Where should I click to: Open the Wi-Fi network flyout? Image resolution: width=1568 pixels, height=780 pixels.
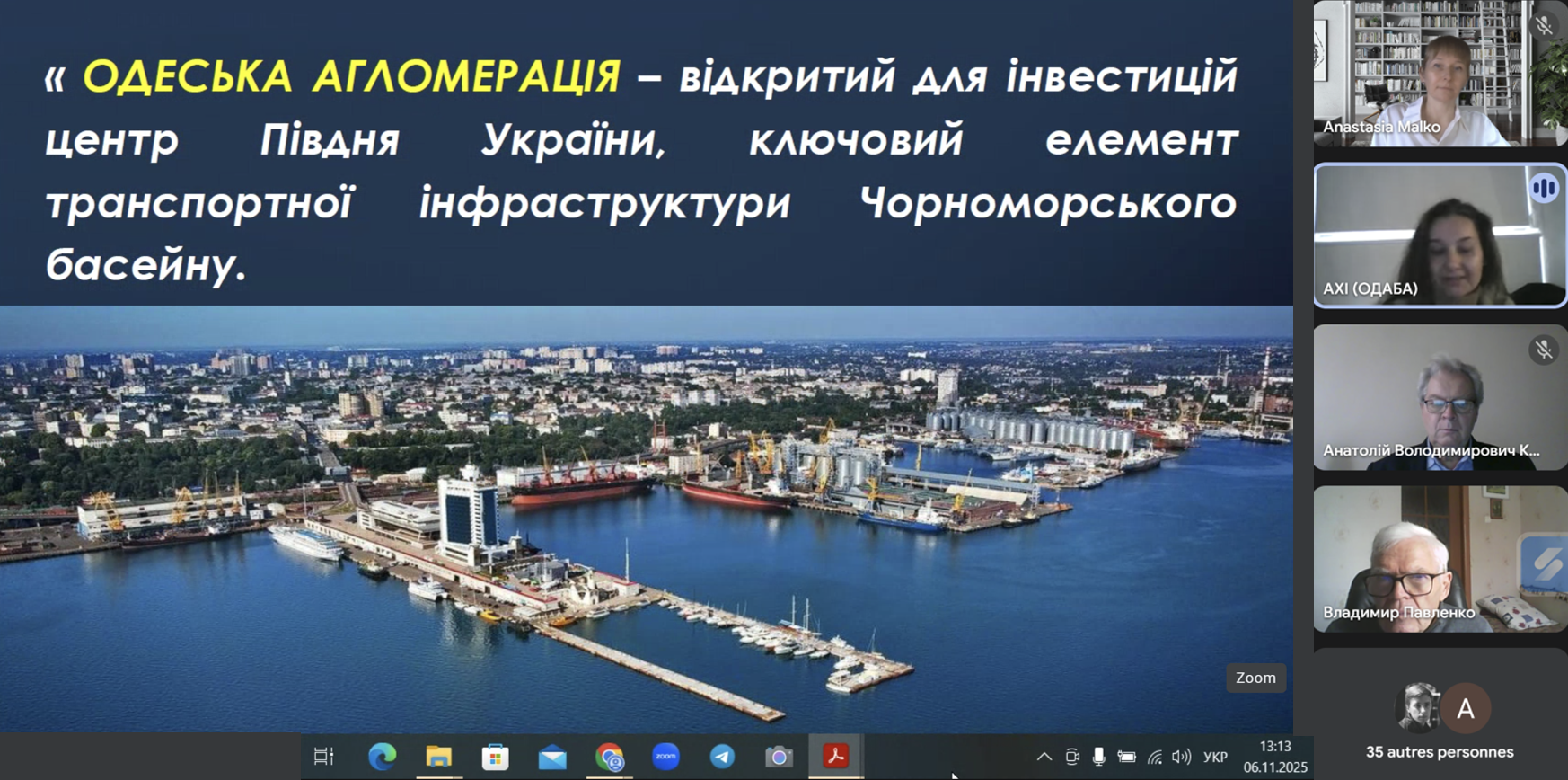tap(1154, 758)
